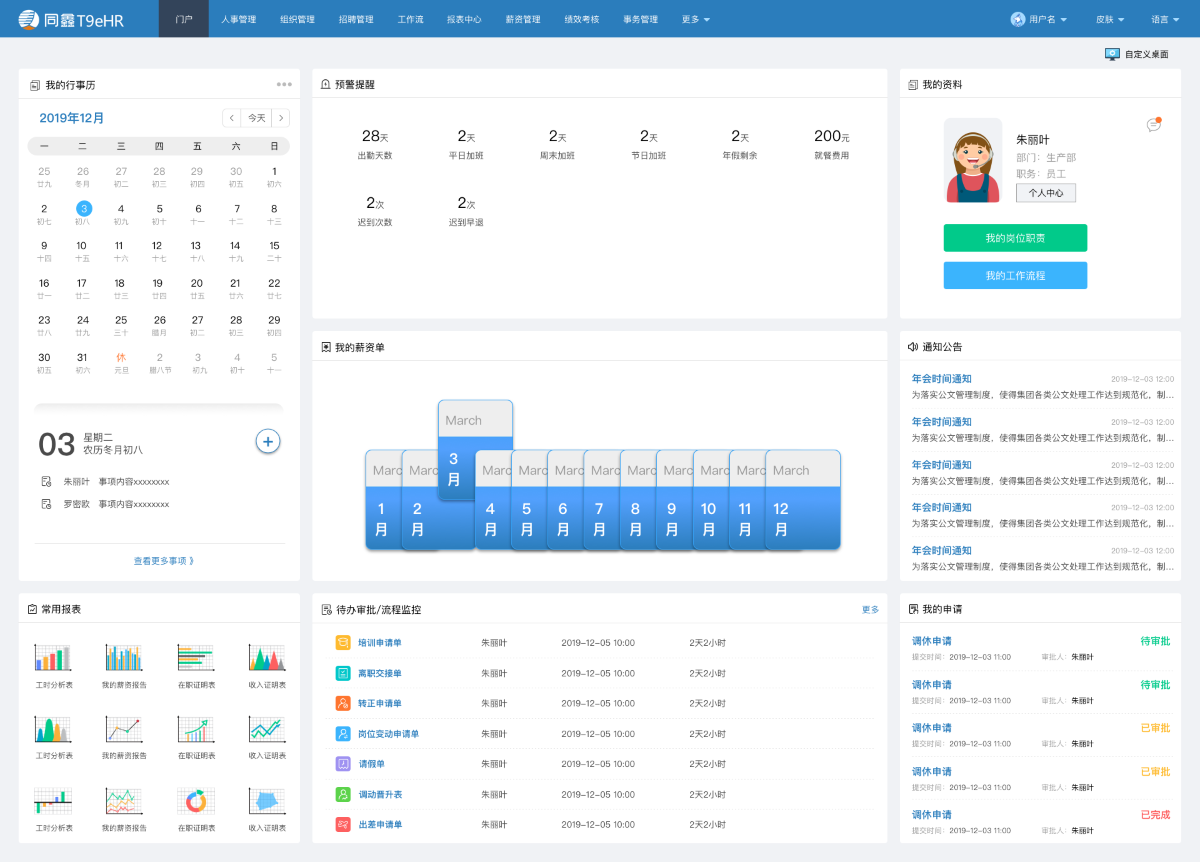Click the 自定义桌面 monitor icon
This screenshot has height=862, width=1200.
(1112, 54)
